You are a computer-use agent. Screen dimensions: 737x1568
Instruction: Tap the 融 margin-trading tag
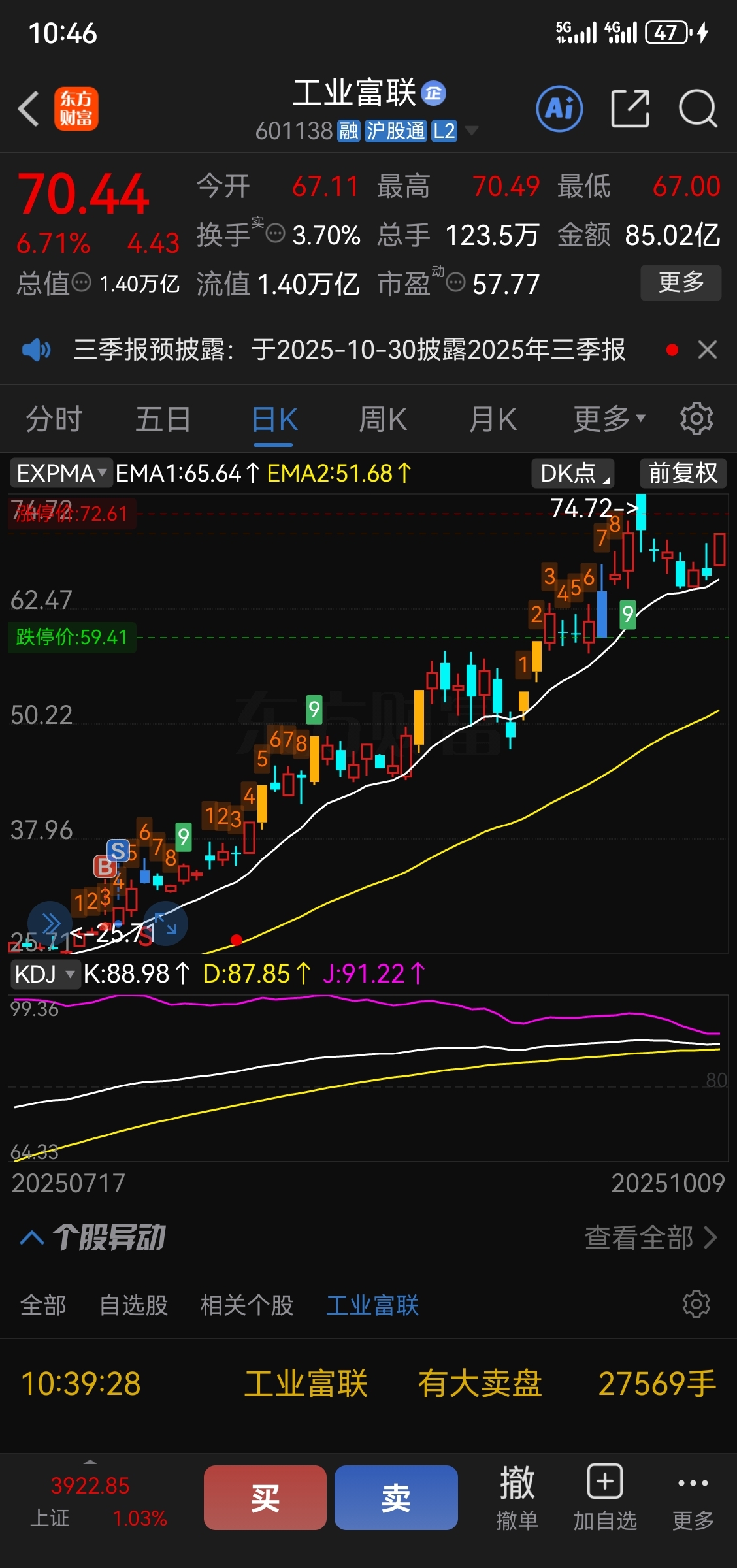click(348, 131)
